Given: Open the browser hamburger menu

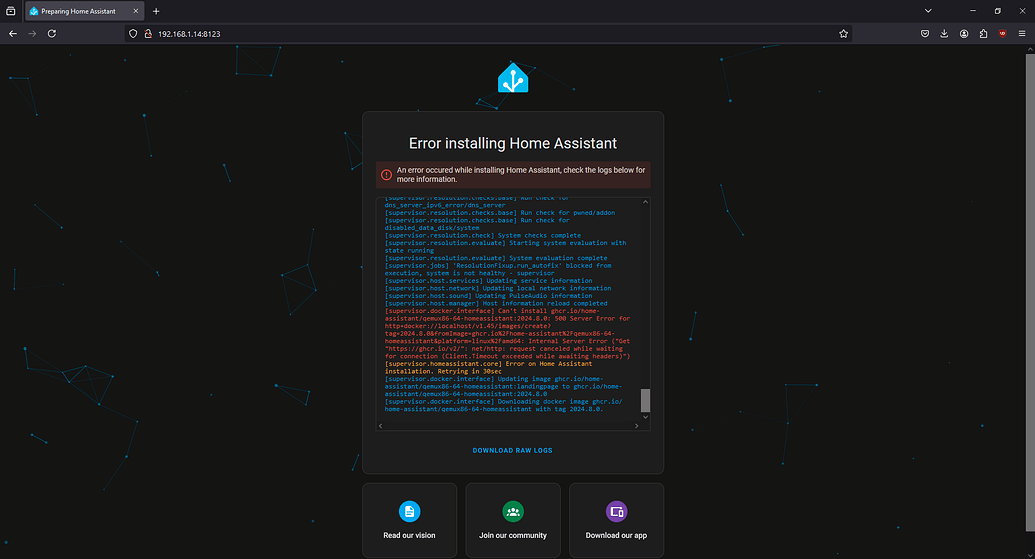Looking at the screenshot, I should [x=1022, y=34].
